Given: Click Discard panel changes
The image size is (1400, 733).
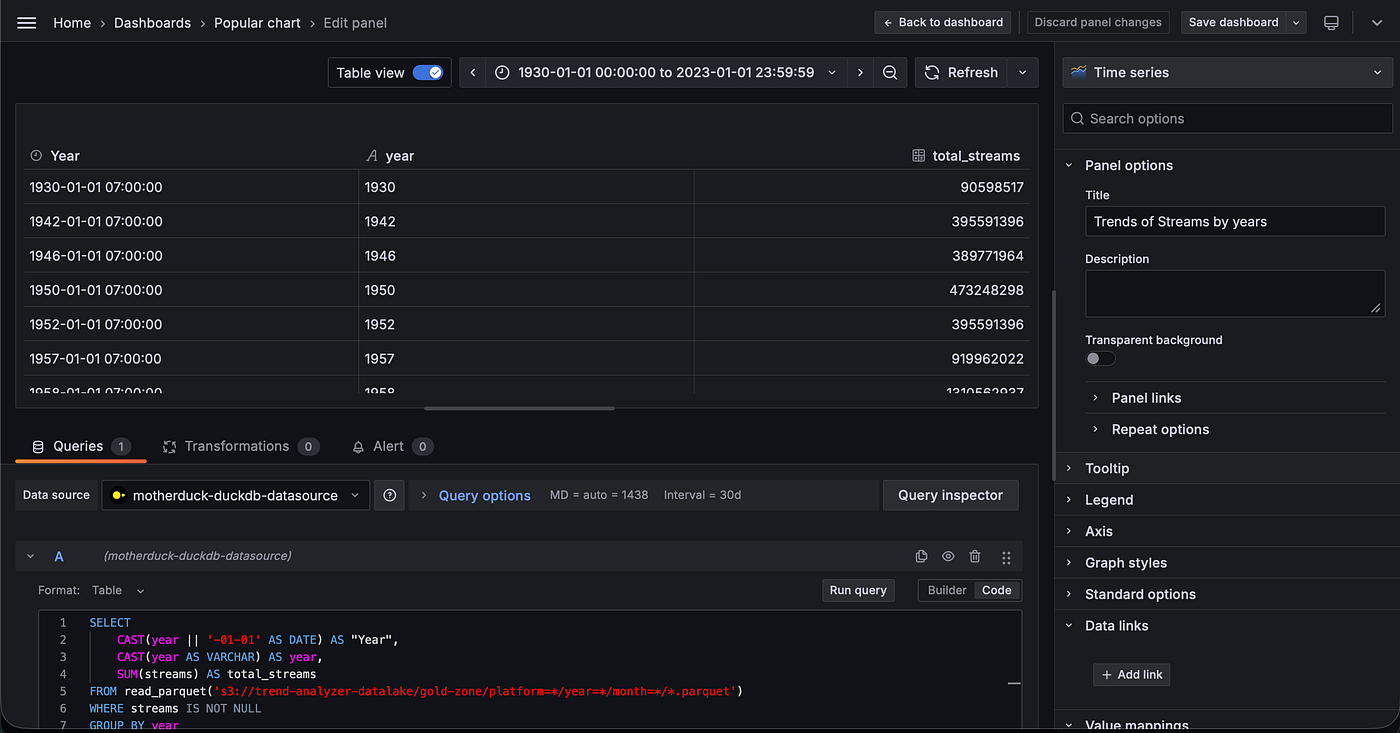Looking at the screenshot, I should click(x=1098, y=22).
